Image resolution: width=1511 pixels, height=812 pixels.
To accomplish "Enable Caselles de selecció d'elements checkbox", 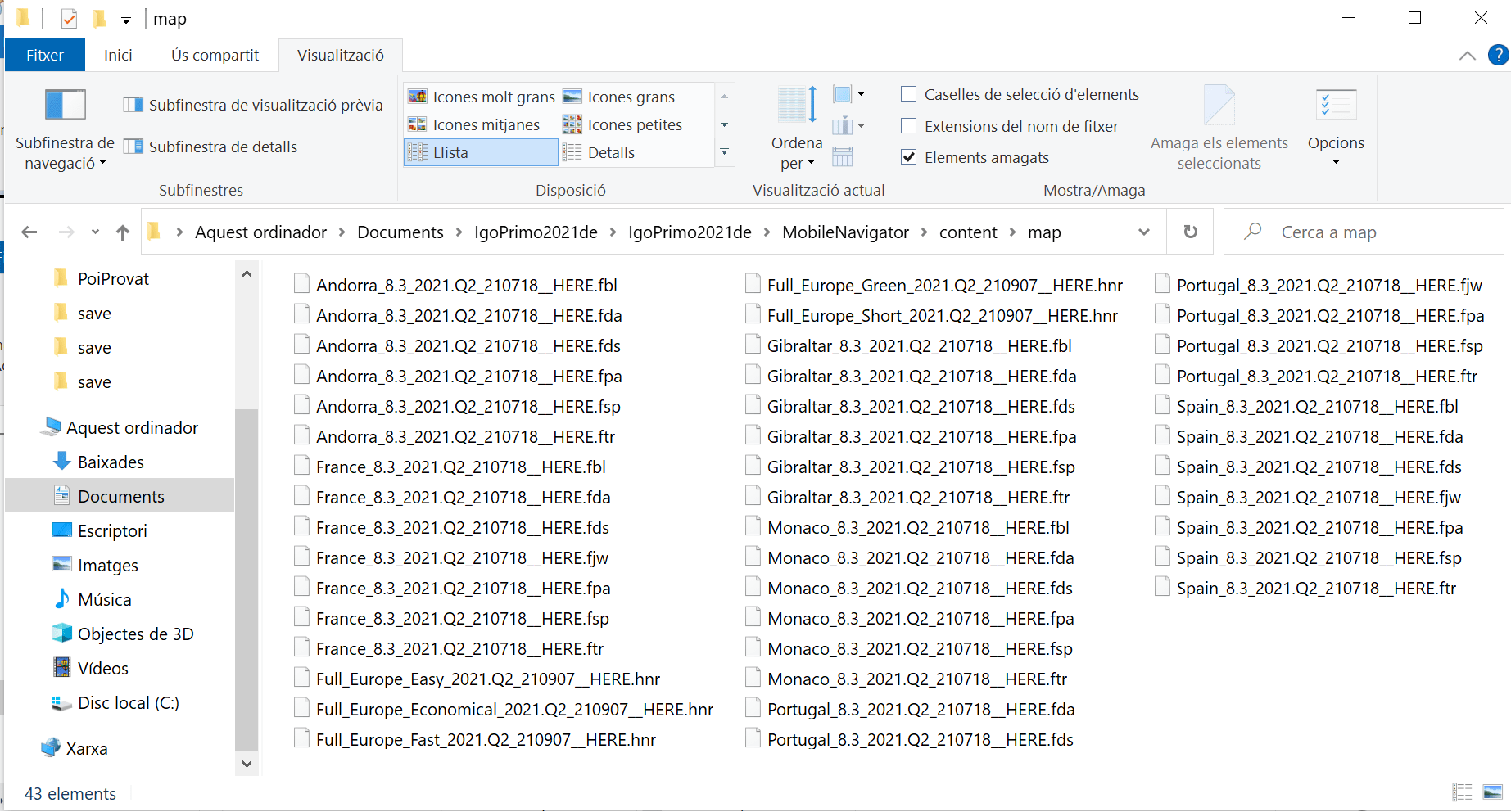I will coord(908,94).
